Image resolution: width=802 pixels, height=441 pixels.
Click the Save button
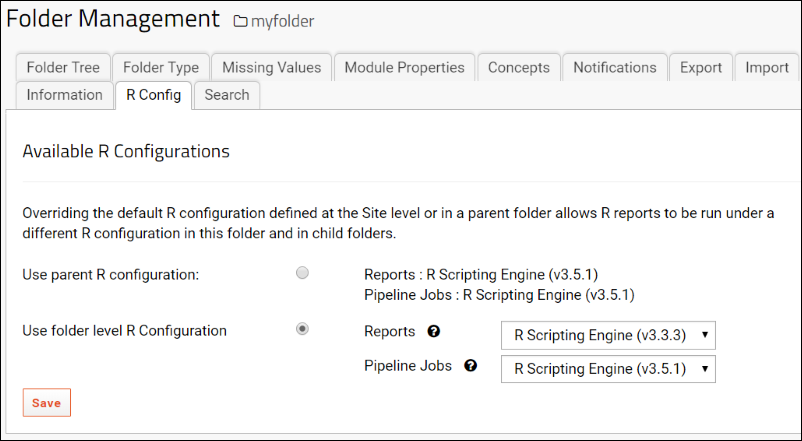coord(46,403)
